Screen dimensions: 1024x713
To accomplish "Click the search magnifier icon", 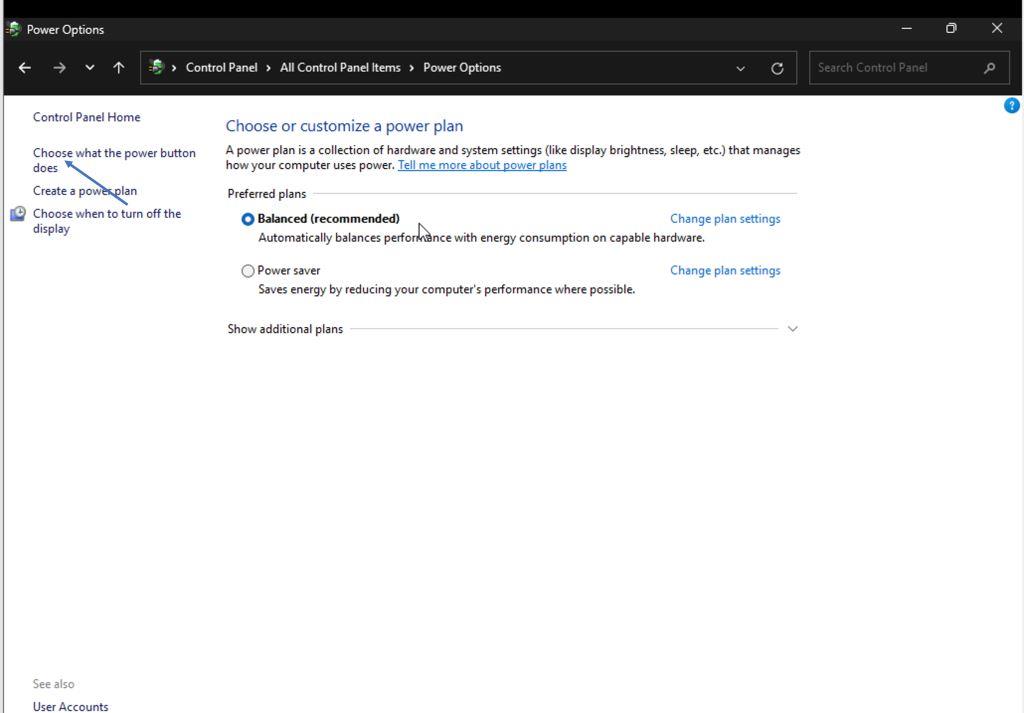I will coord(989,67).
